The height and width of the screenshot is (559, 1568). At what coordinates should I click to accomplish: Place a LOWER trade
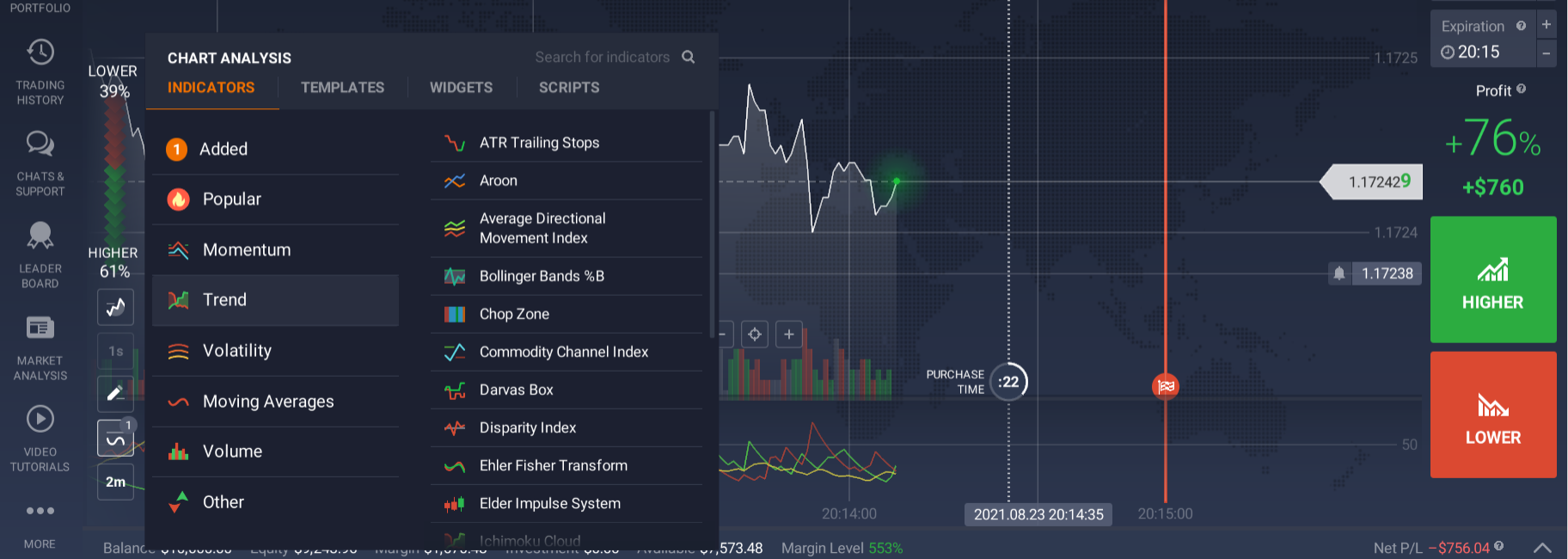point(1493,415)
